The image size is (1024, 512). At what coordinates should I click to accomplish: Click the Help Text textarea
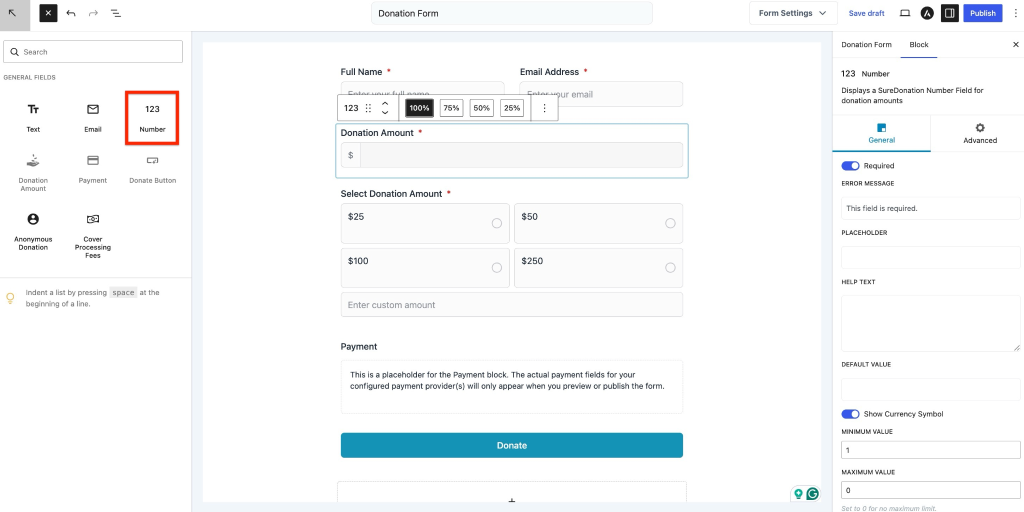click(931, 323)
